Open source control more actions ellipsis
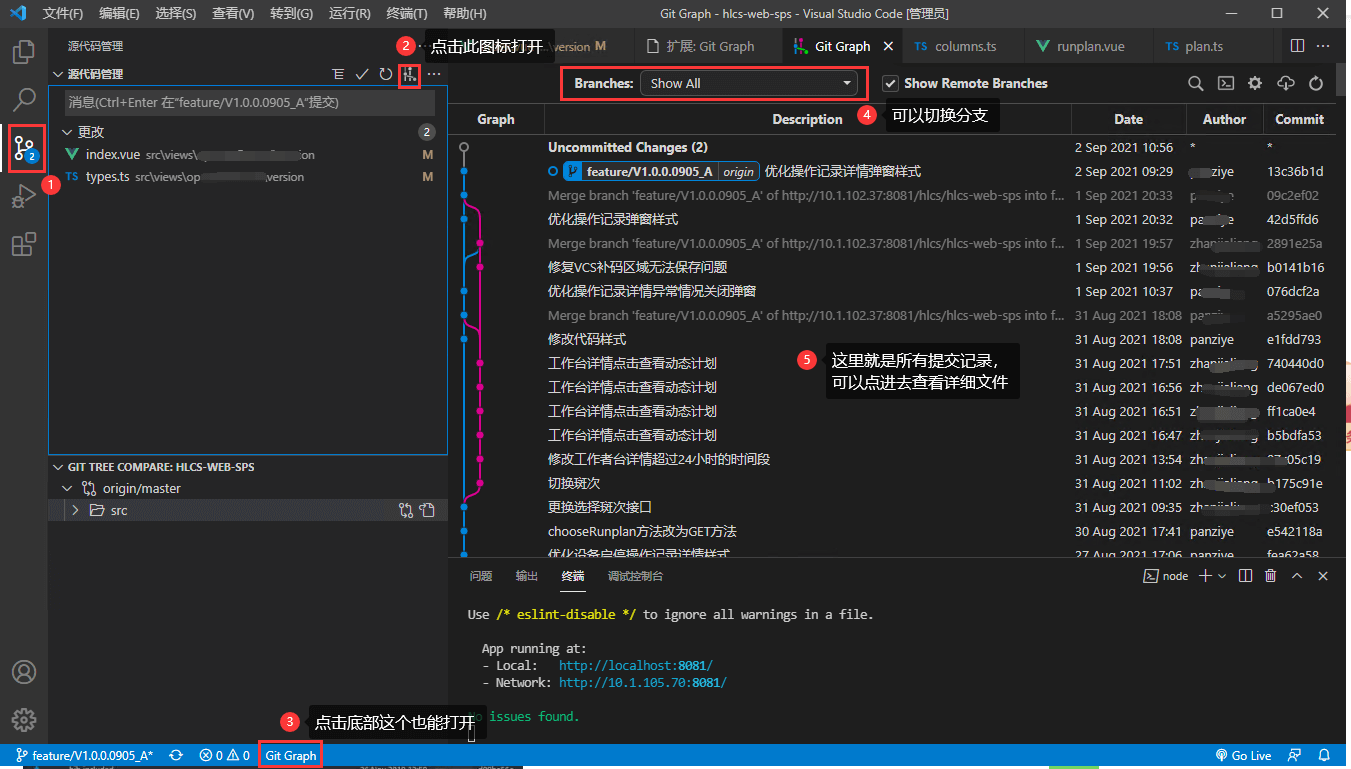Viewport: 1351px width, 769px height. pyautogui.click(x=434, y=74)
